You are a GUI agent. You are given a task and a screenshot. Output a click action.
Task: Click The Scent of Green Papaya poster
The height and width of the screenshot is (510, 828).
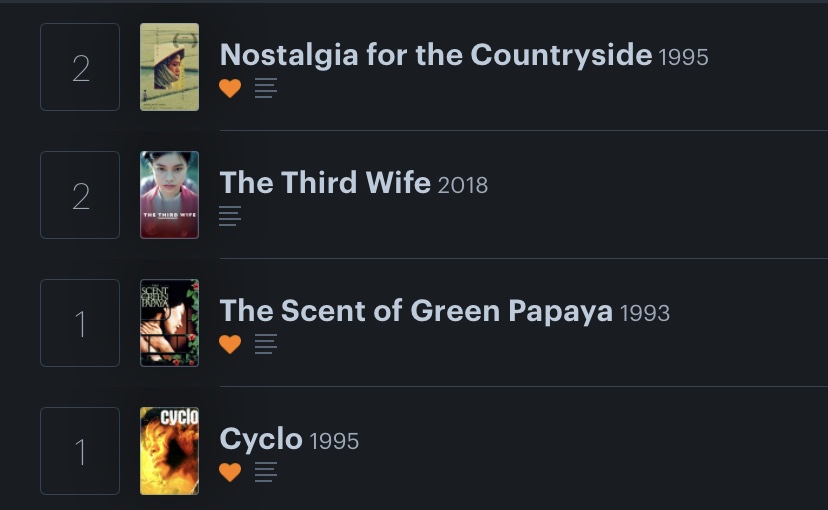pyautogui.click(x=169, y=323)
